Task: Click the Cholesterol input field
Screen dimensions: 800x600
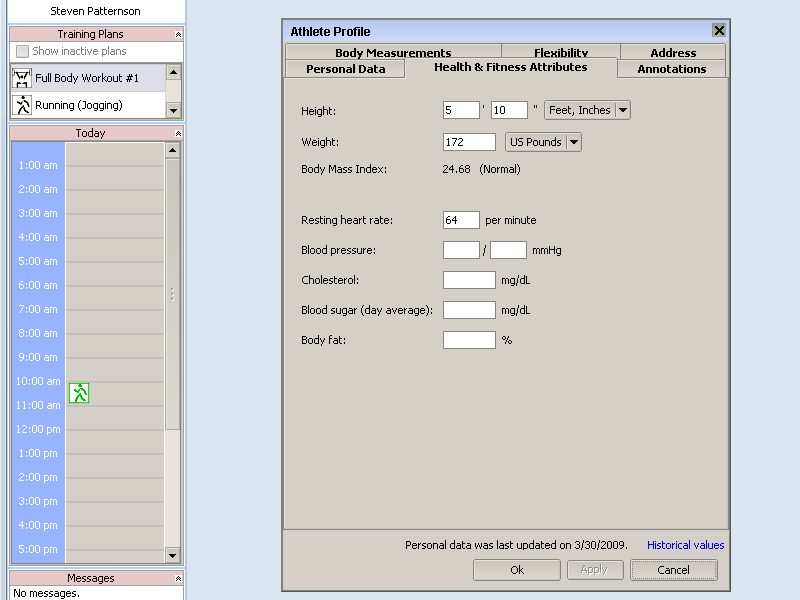Action: tap(469, 280)
